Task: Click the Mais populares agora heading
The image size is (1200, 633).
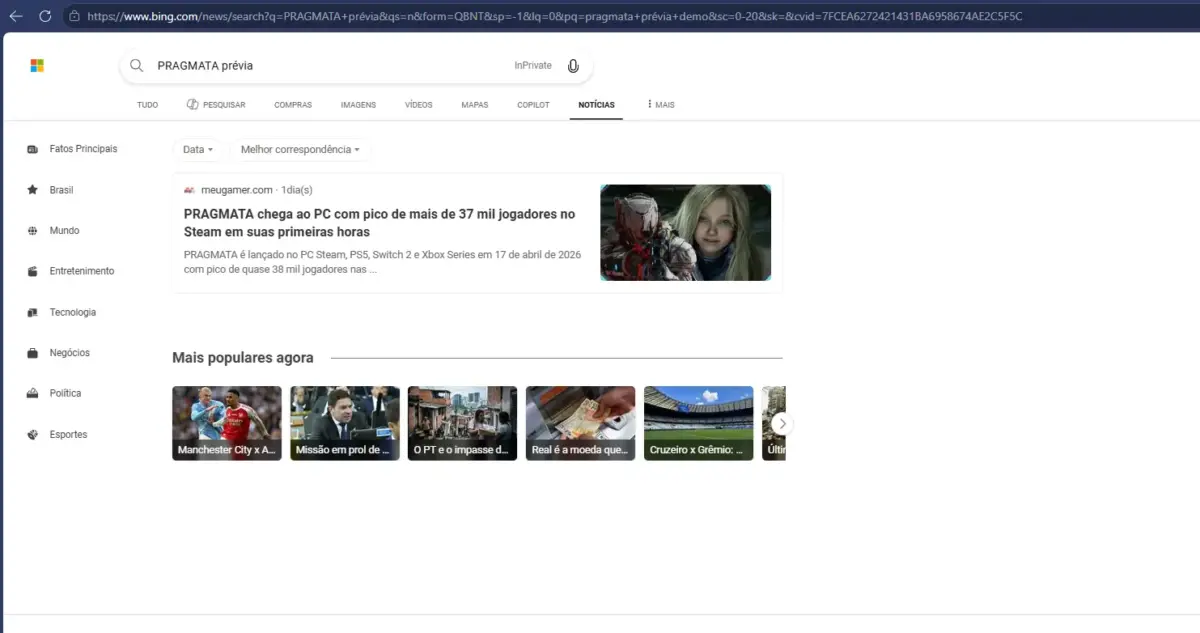Action: (243, 358)
